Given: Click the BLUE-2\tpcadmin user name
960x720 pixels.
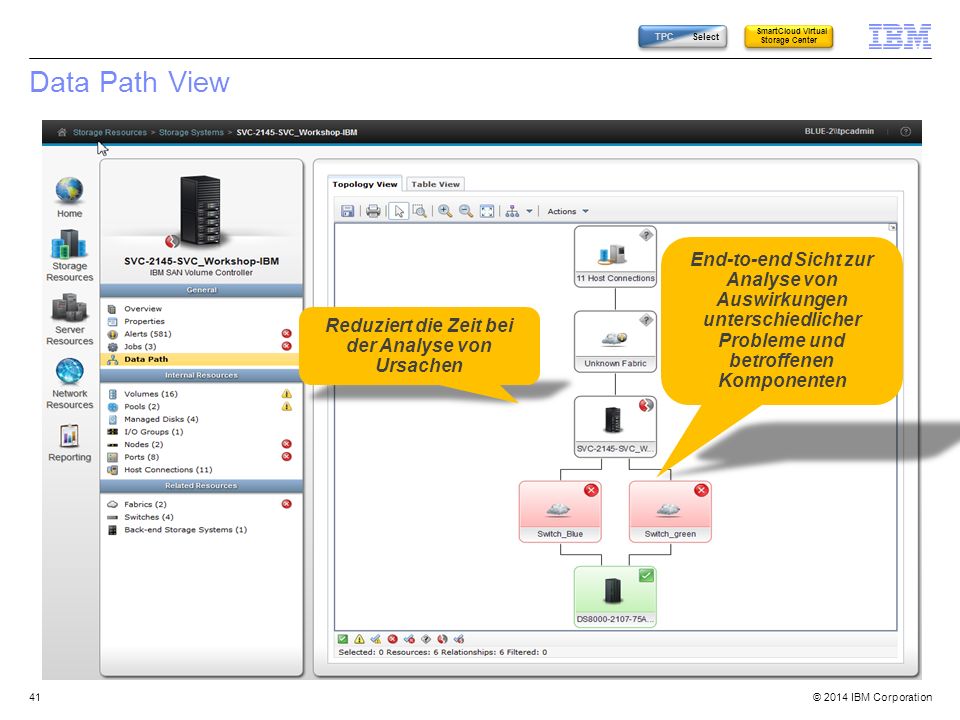Looking at the screenshot, I should (839, 131).
